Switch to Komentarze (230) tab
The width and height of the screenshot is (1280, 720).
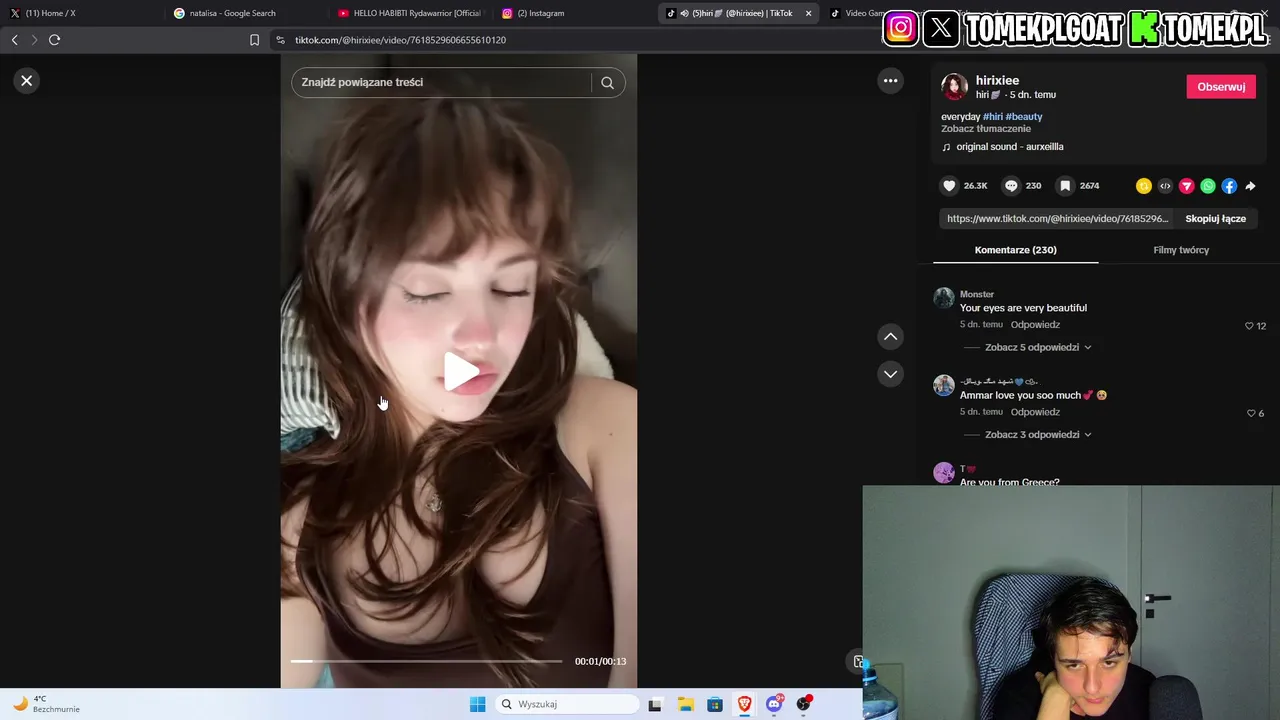pos(1016,250)
